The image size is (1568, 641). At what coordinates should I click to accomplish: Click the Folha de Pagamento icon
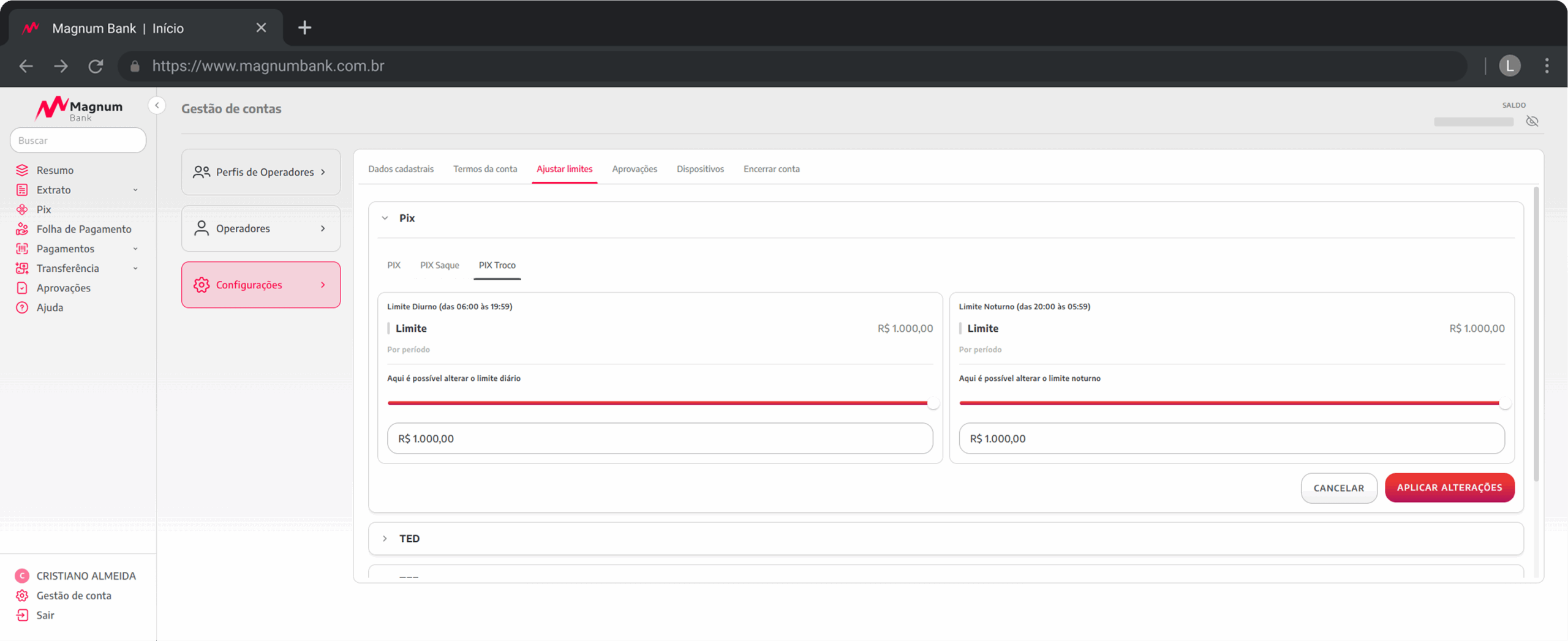pos(22,229)
